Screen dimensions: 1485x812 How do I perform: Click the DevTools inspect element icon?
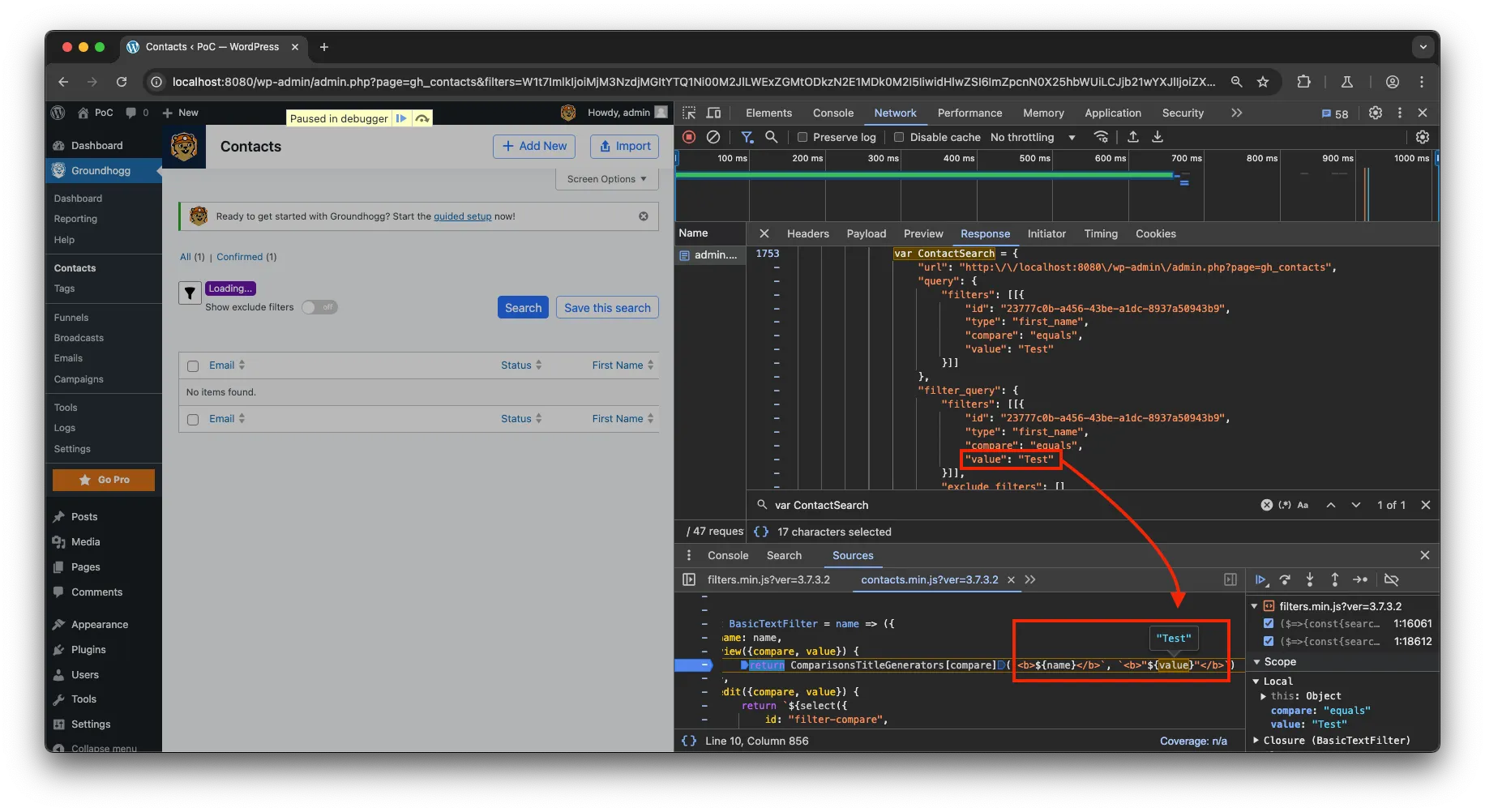689,113
